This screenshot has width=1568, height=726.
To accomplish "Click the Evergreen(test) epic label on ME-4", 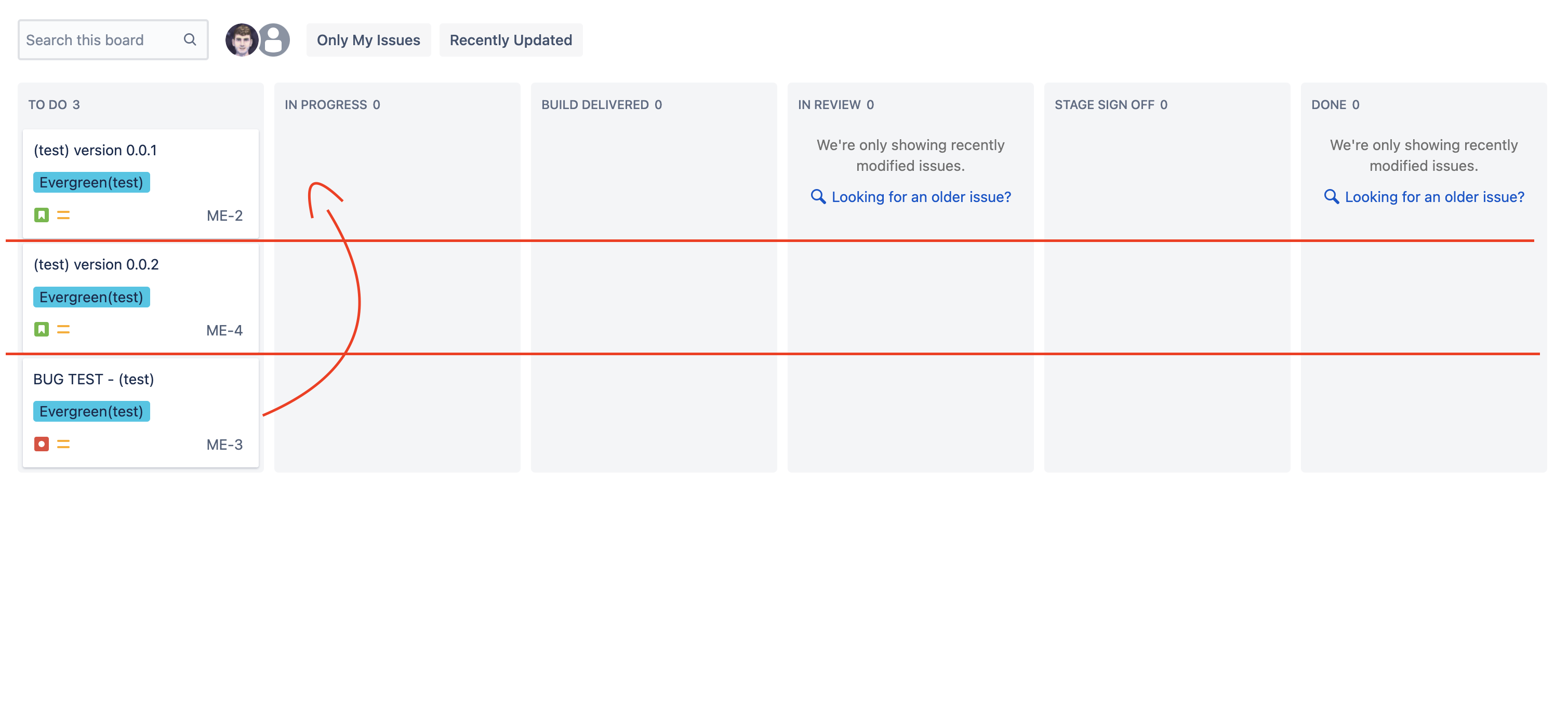I will (x=91, y=297).
